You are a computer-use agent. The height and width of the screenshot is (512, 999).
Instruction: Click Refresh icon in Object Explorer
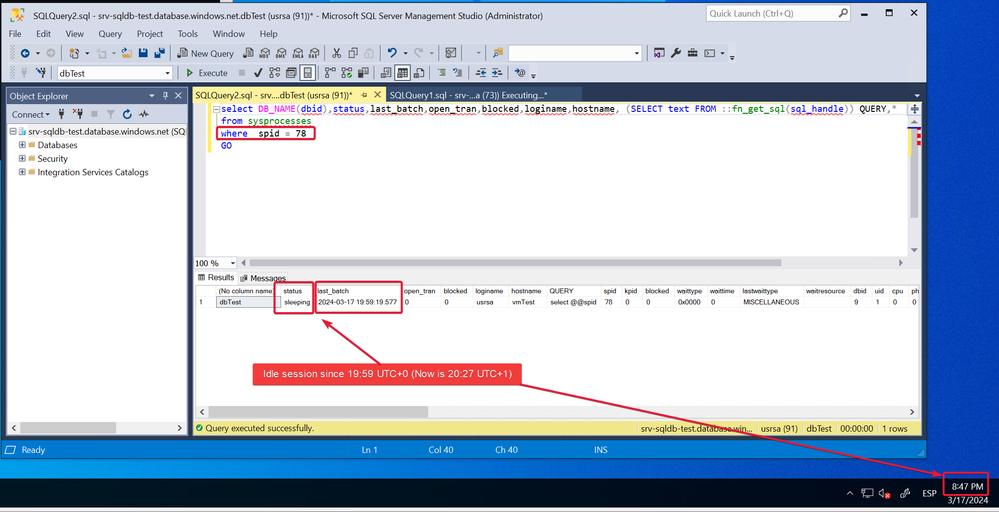127,115
